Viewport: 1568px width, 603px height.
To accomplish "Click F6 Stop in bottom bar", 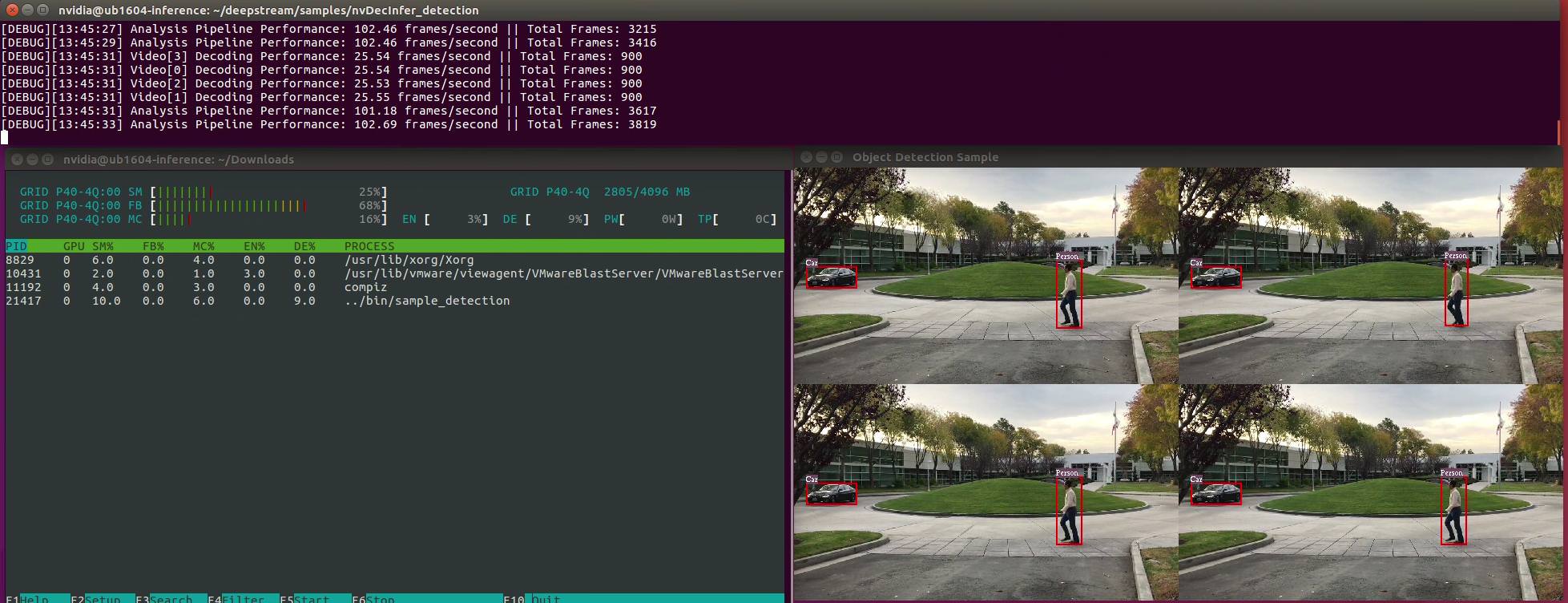I will point(380,598).
